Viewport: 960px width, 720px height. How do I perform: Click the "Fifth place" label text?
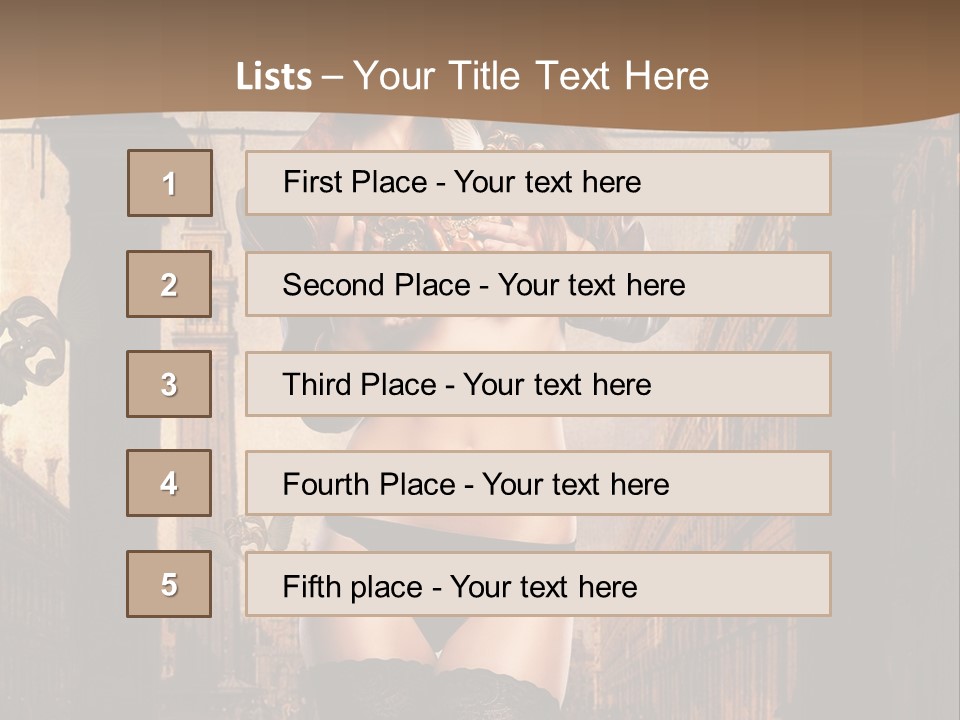pyautogui.click(x=354, y=586)
